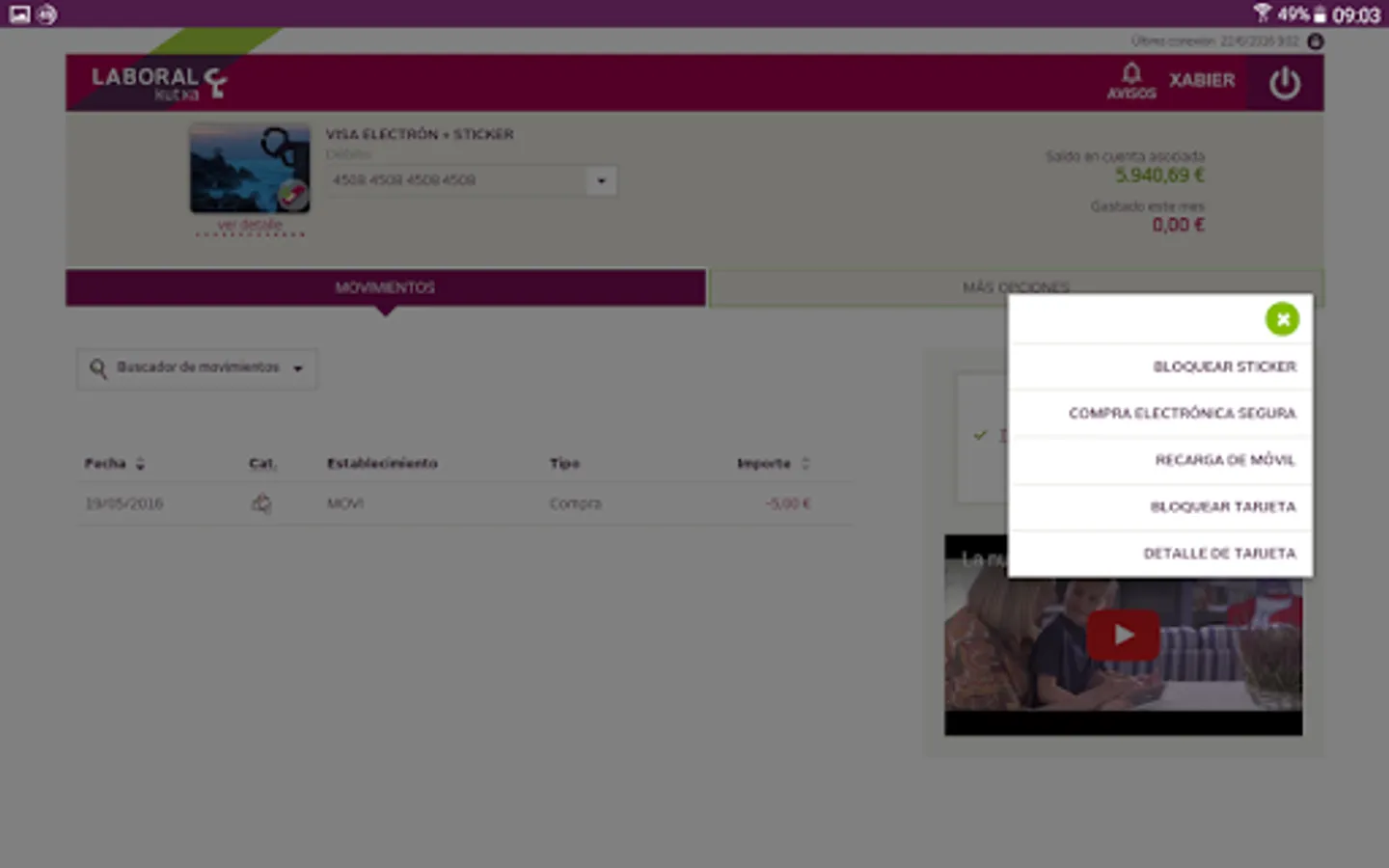The height and width of the screenshot is (868, 1389).
Task: Play the promotional video
Action: point(1123,635)
